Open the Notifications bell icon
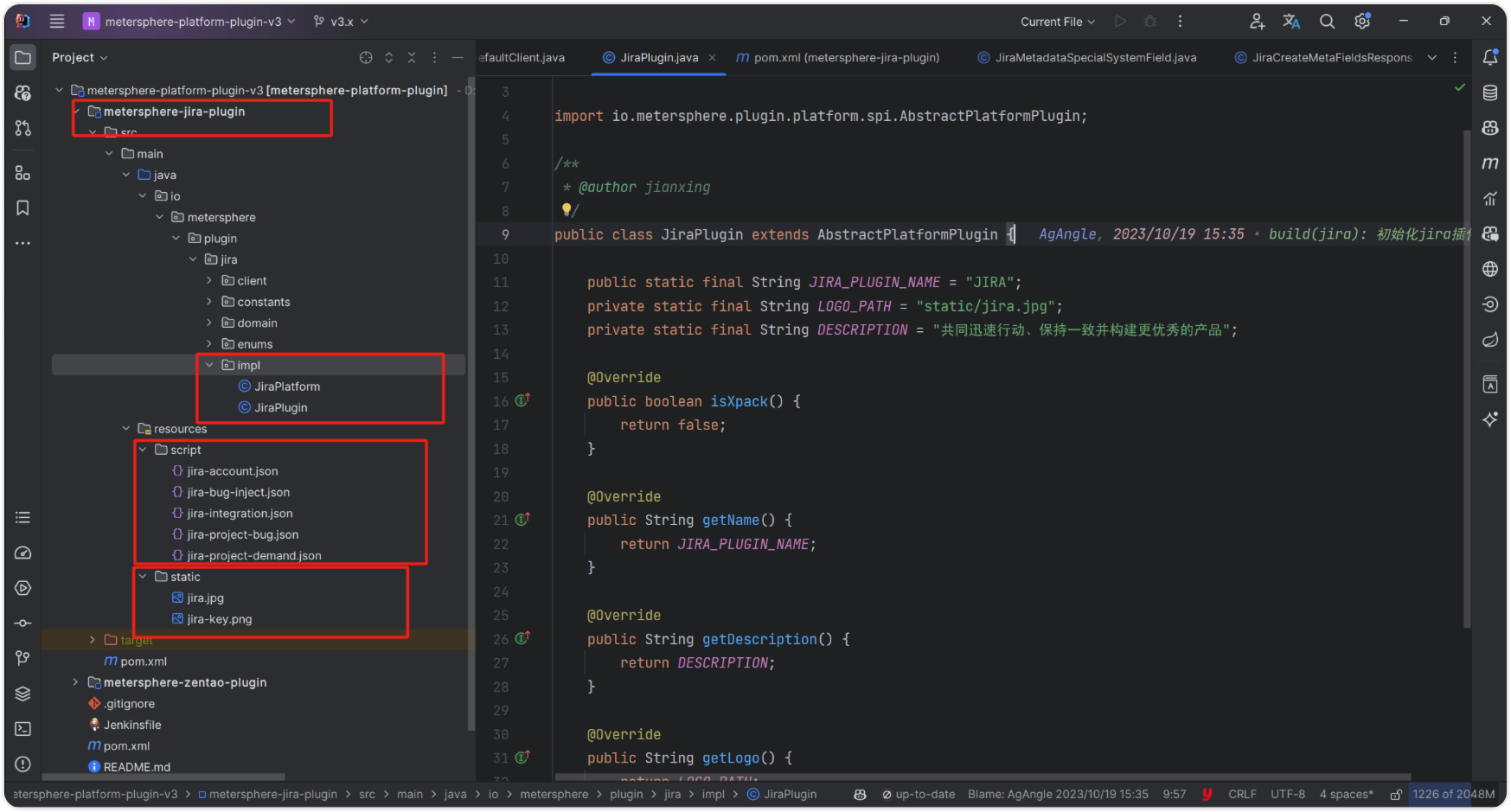Screen dimensions: 1511x812 point(1490,58)
